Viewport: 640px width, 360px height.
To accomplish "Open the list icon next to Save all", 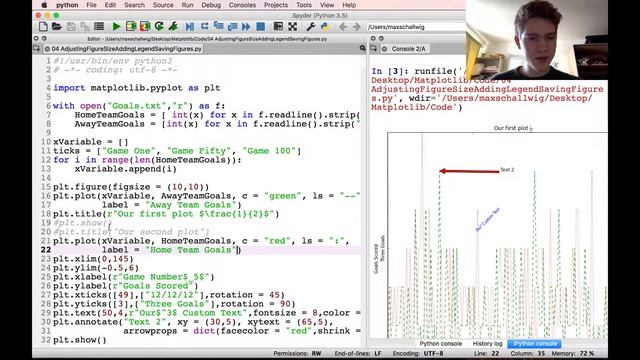I will point(99,27).
